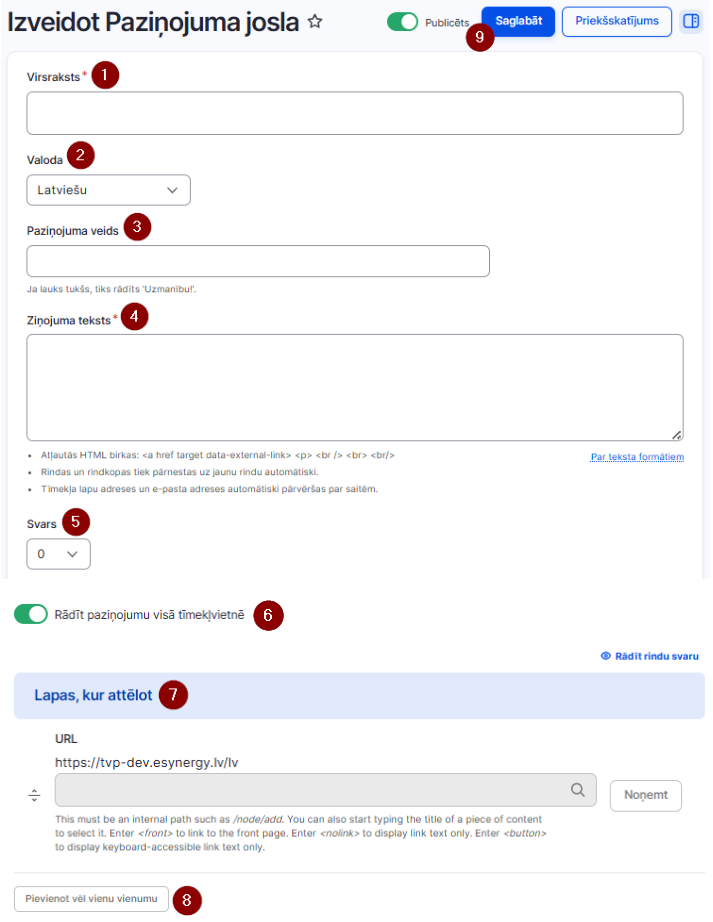Click Pievienot vēl vienu vienumu button
This screenshot has height=922, width=713.
91,898
